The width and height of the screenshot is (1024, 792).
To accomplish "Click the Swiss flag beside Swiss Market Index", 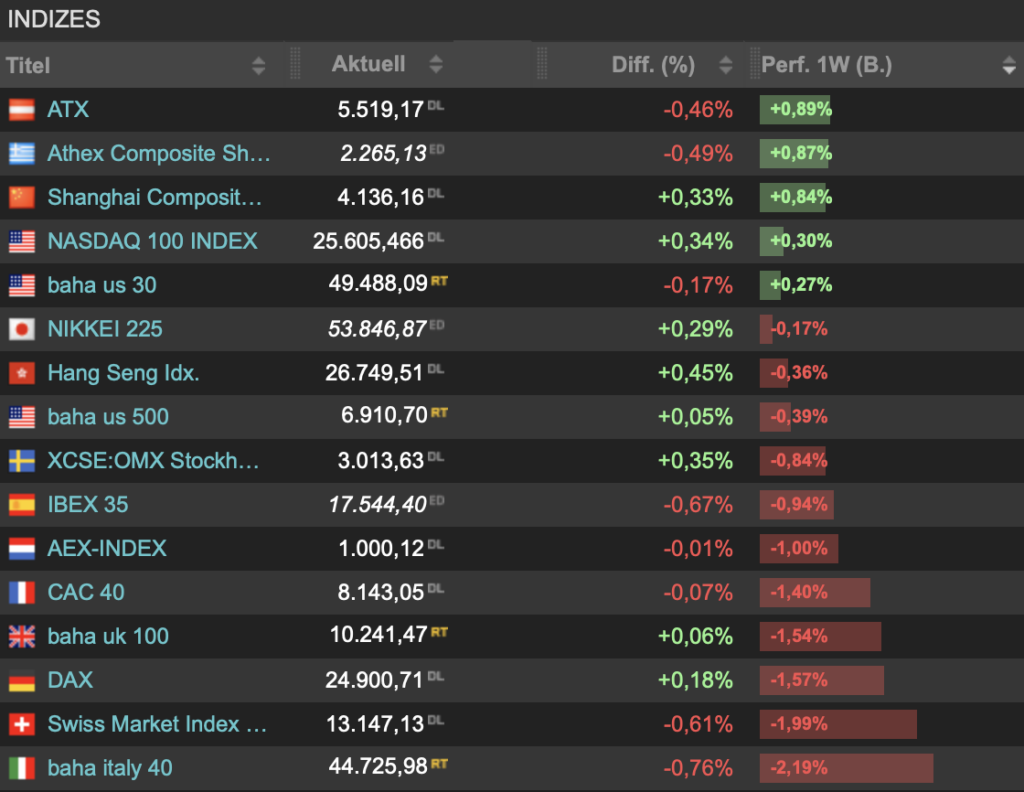I will pyautogui.click(x=21, y=724).
